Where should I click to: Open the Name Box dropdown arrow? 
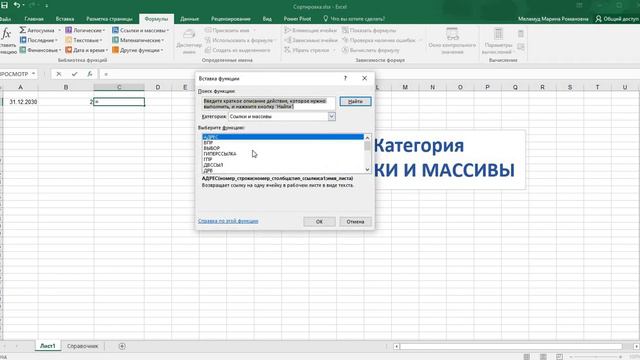(x=33, y=74)
